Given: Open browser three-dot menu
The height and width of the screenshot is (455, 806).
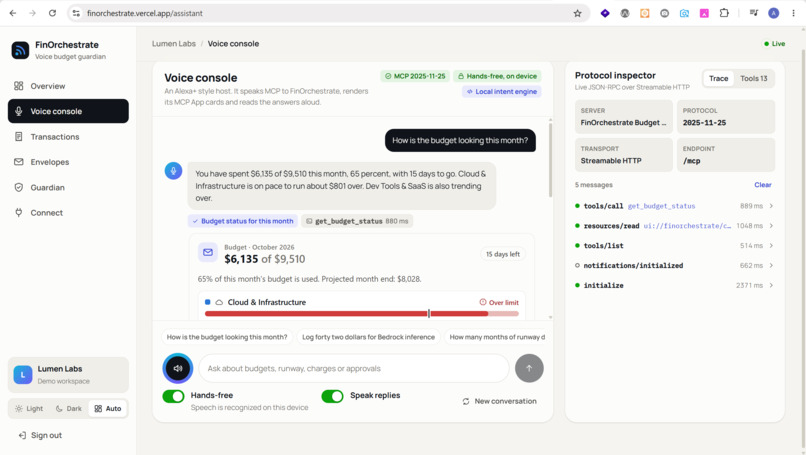Looking at the screenshot, I should 794,13.
